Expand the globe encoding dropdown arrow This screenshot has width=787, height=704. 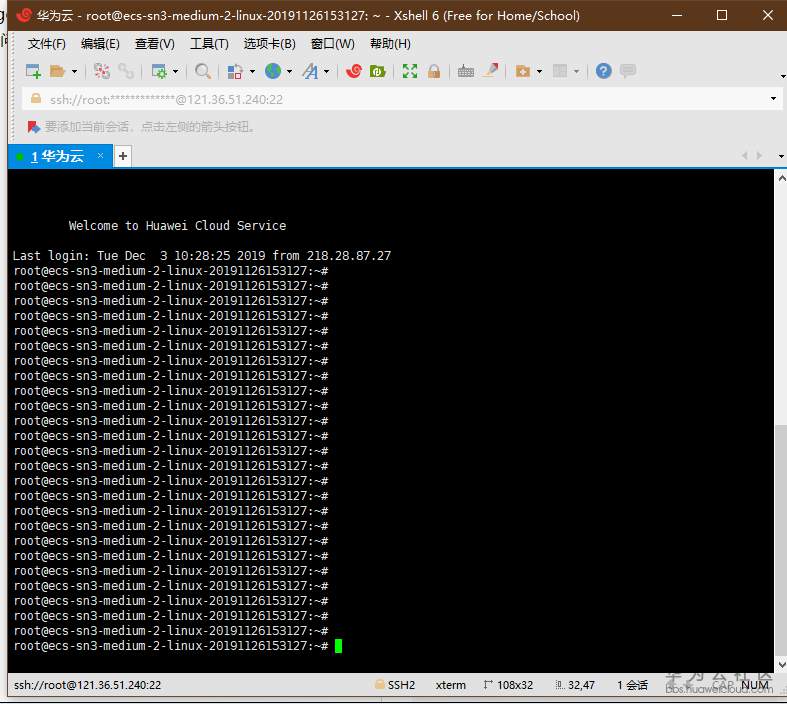[x=290, y=72]
